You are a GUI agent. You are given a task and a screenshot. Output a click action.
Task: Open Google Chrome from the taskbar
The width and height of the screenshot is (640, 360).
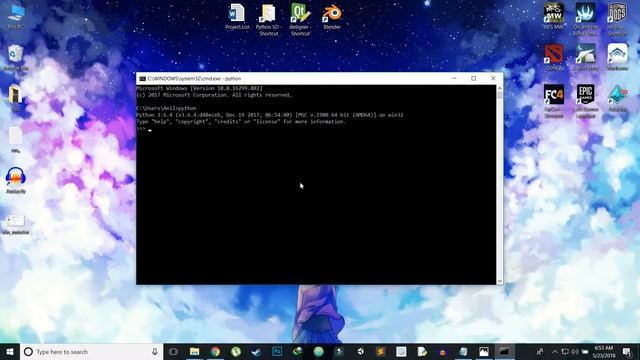[x=215, y=351]
